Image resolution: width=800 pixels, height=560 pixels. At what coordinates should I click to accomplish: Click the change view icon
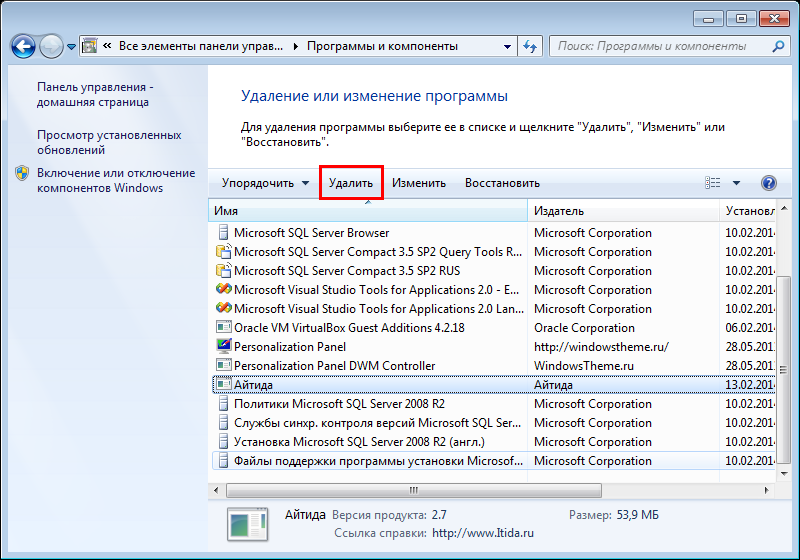(713, 183)
